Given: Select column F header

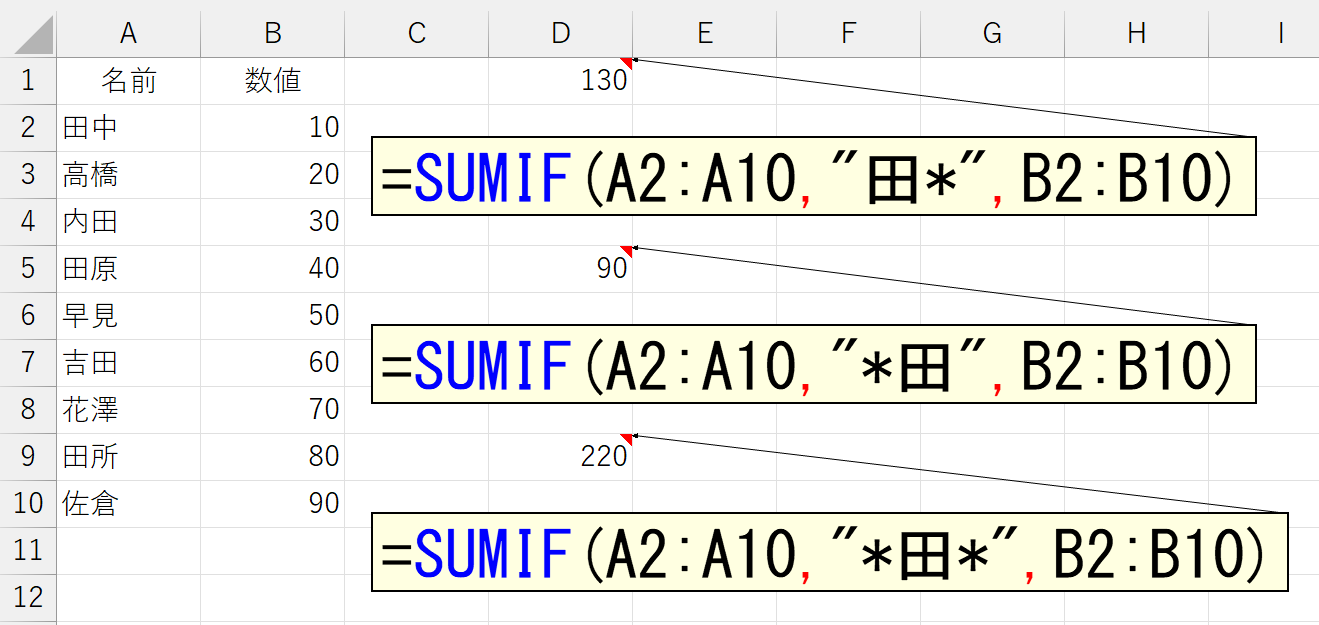Looking at the screenshot, I should point(848,33).
